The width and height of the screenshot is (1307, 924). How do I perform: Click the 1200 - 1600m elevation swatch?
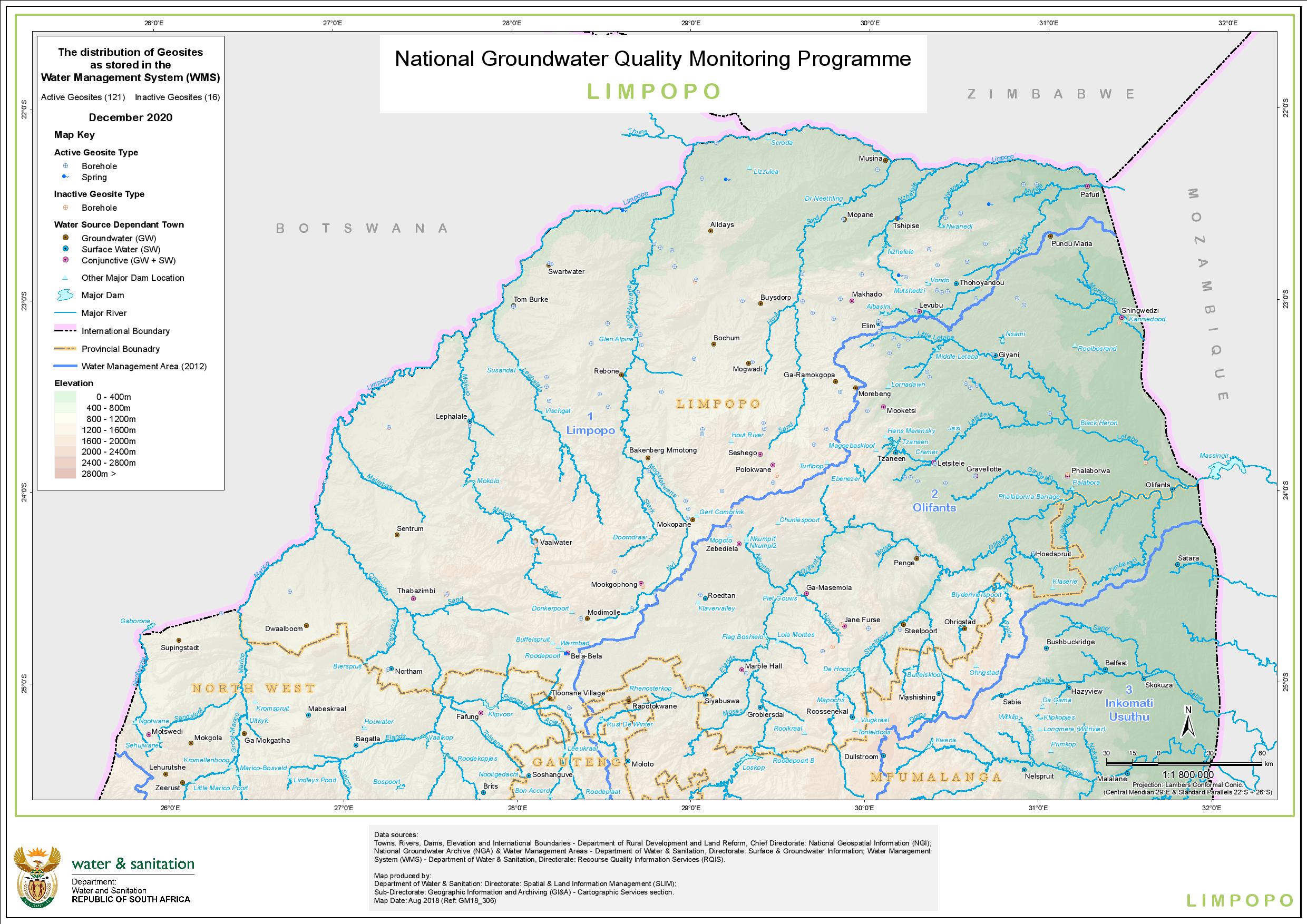(65, 429)
